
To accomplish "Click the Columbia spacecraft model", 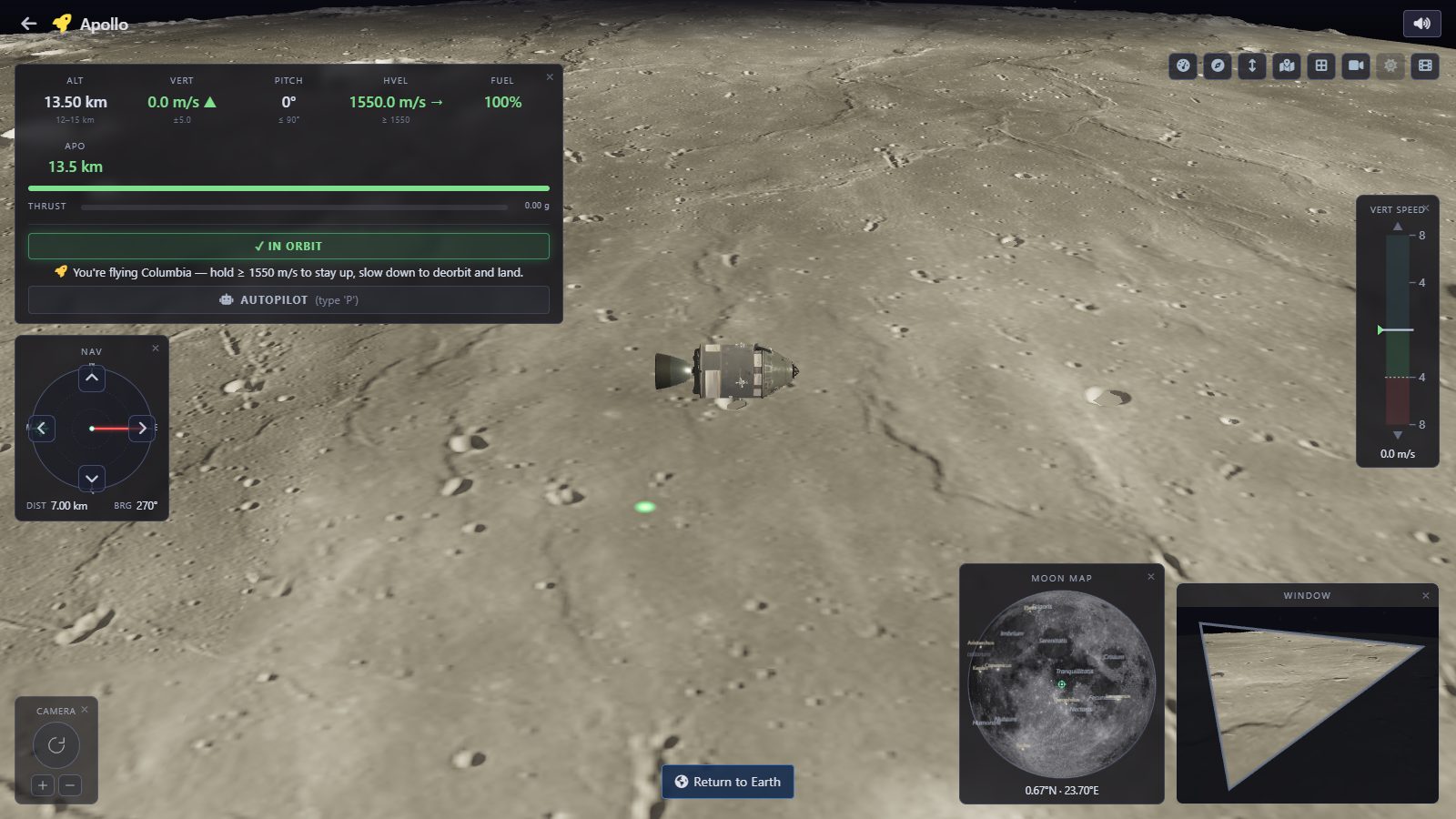I will point(726,371).
